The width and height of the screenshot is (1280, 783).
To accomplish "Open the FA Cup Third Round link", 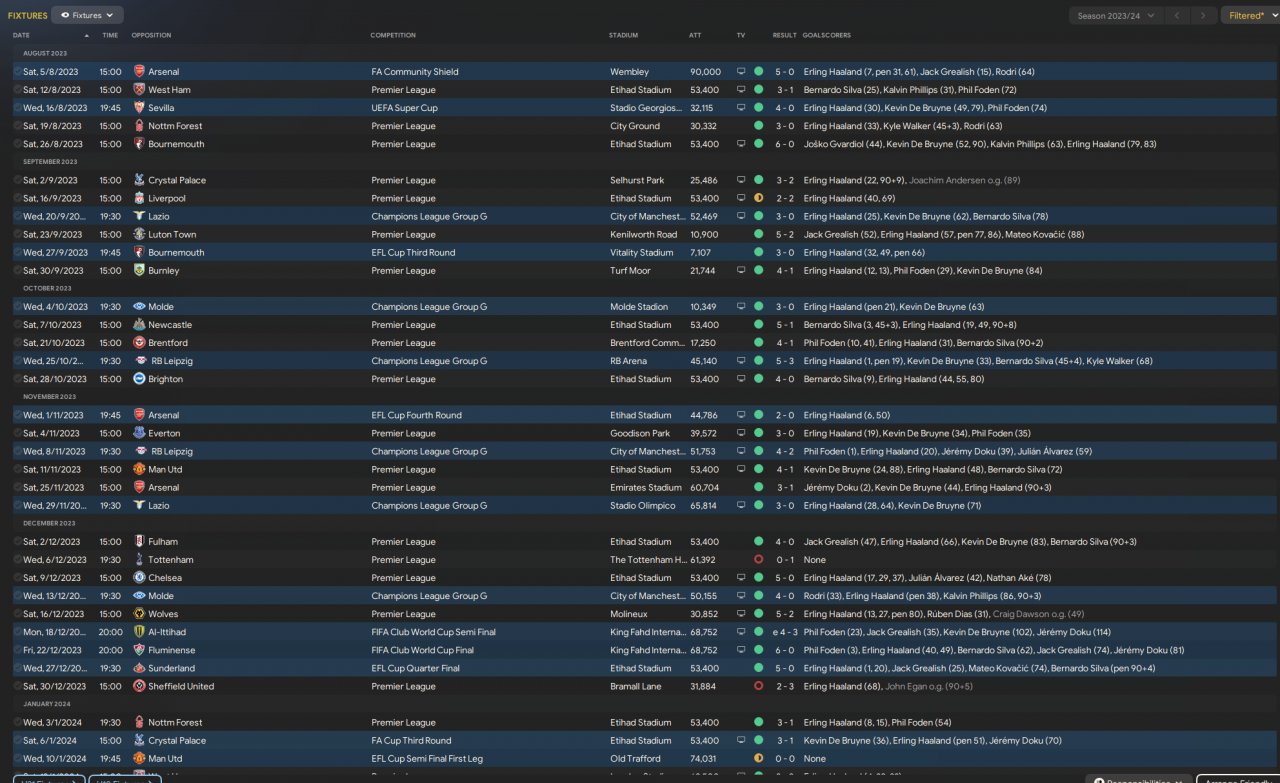I will (x=411, y=741).
